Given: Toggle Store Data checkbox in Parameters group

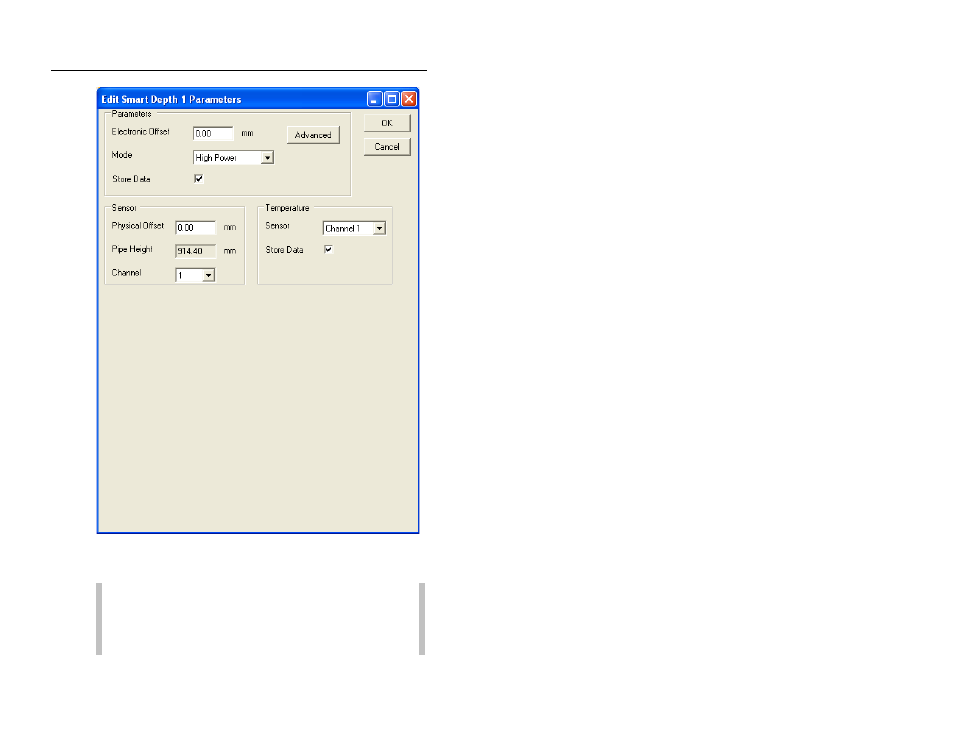Looking at the screenshot, I should tap(198, 179).
